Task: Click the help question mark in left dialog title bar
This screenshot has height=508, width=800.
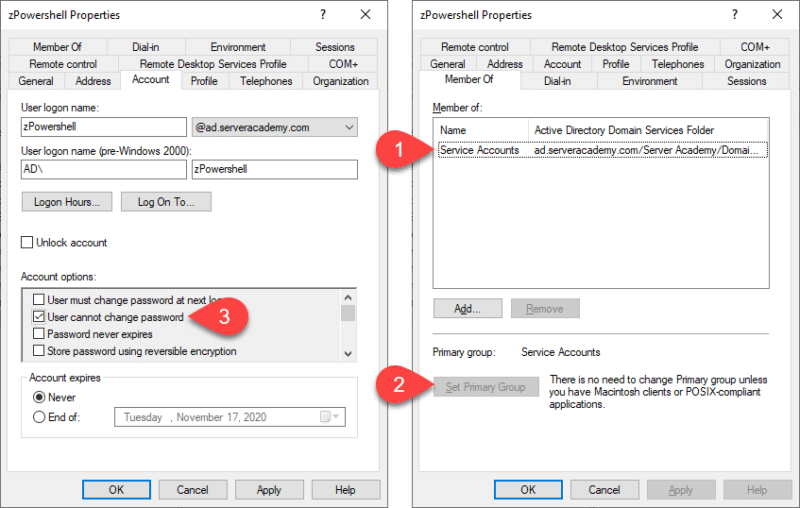Action: [322, 15]
